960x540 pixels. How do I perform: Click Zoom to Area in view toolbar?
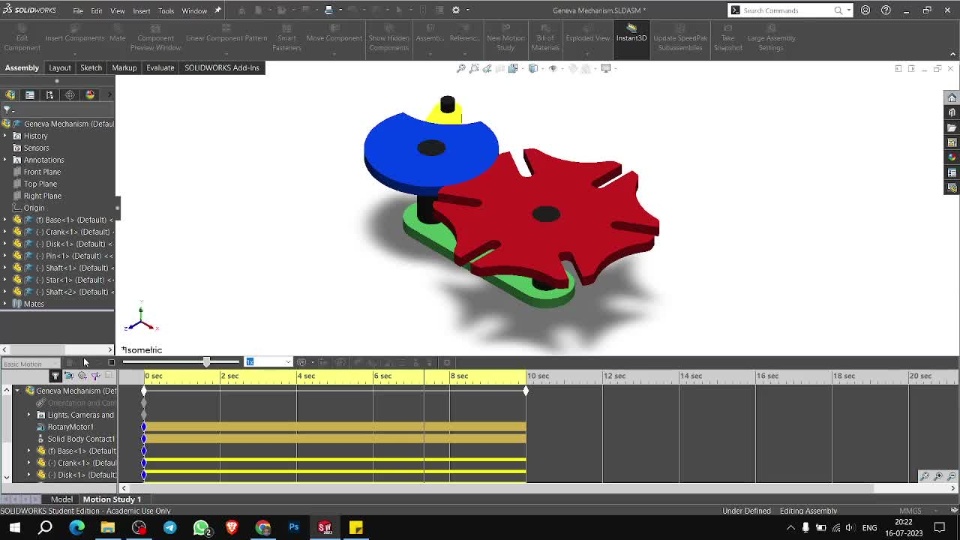point(474,69)
